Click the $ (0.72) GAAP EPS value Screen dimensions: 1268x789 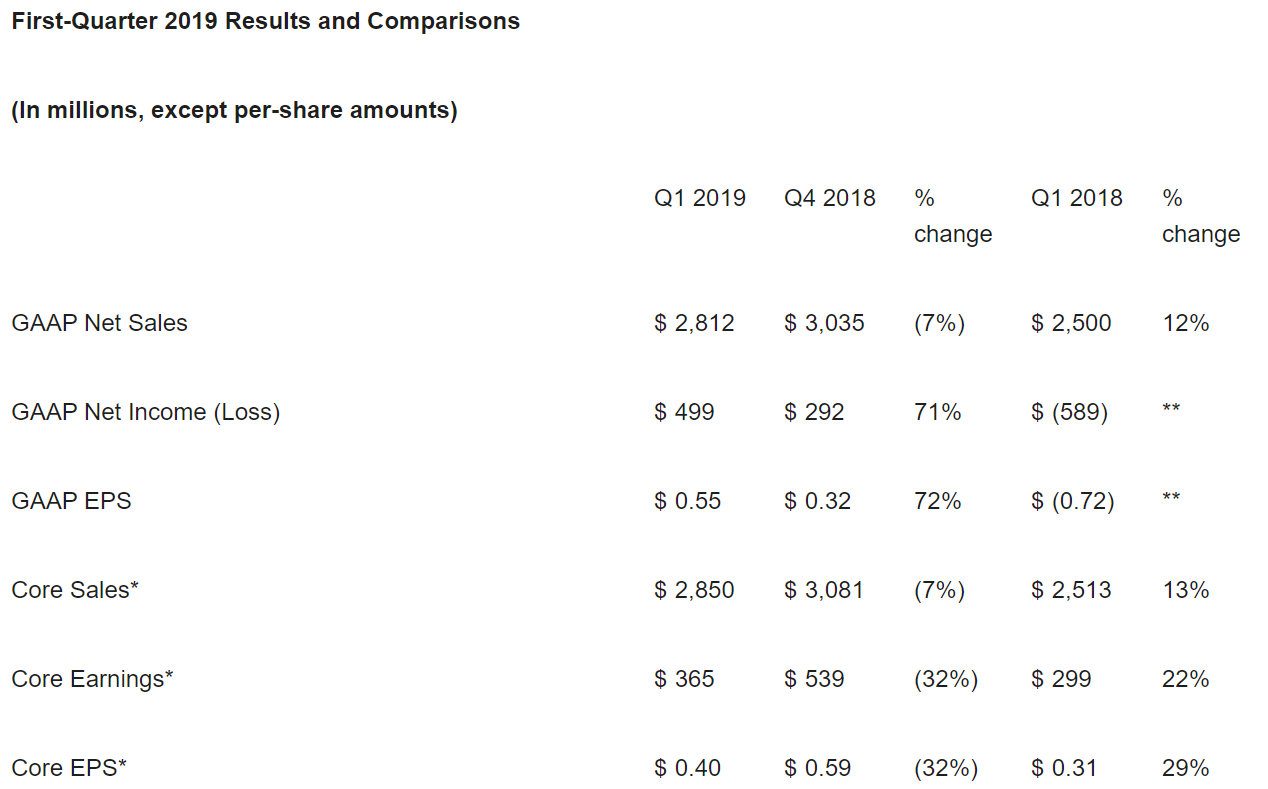(1072, 501)
